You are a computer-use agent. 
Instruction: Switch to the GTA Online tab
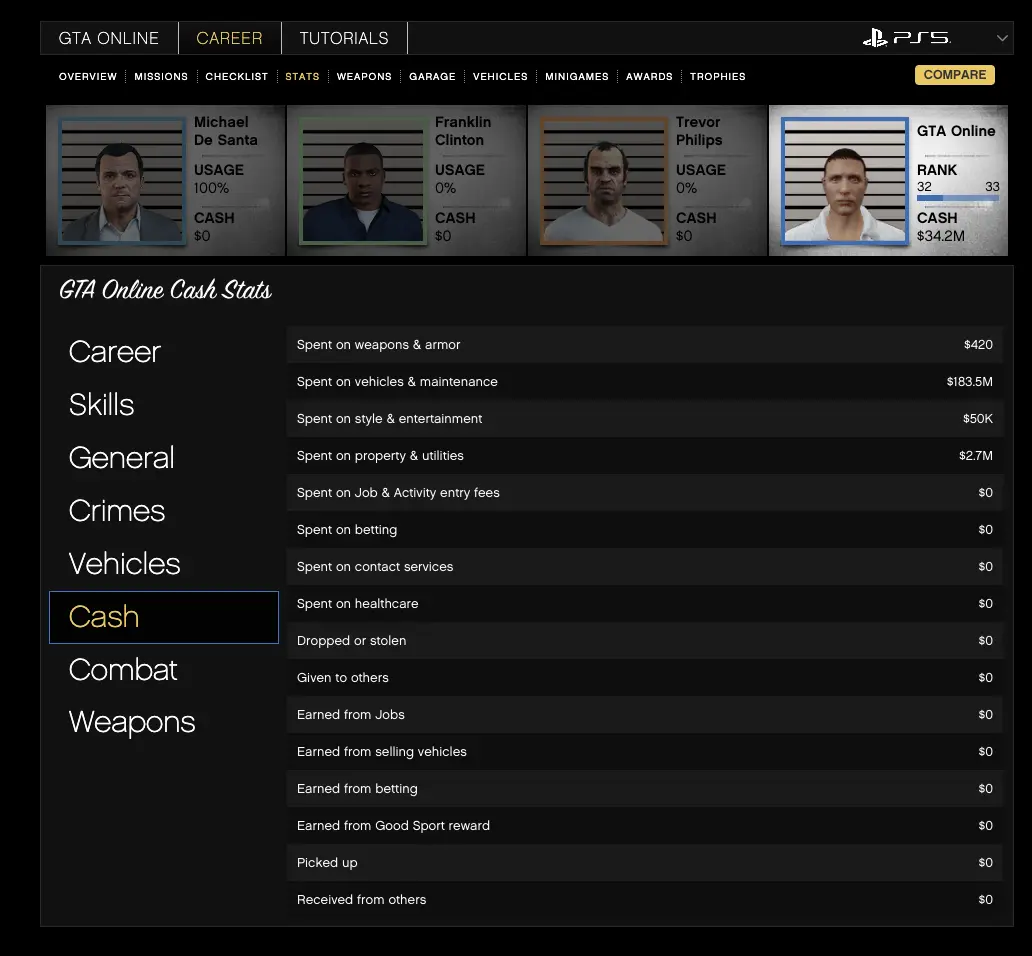click(109, 38)
